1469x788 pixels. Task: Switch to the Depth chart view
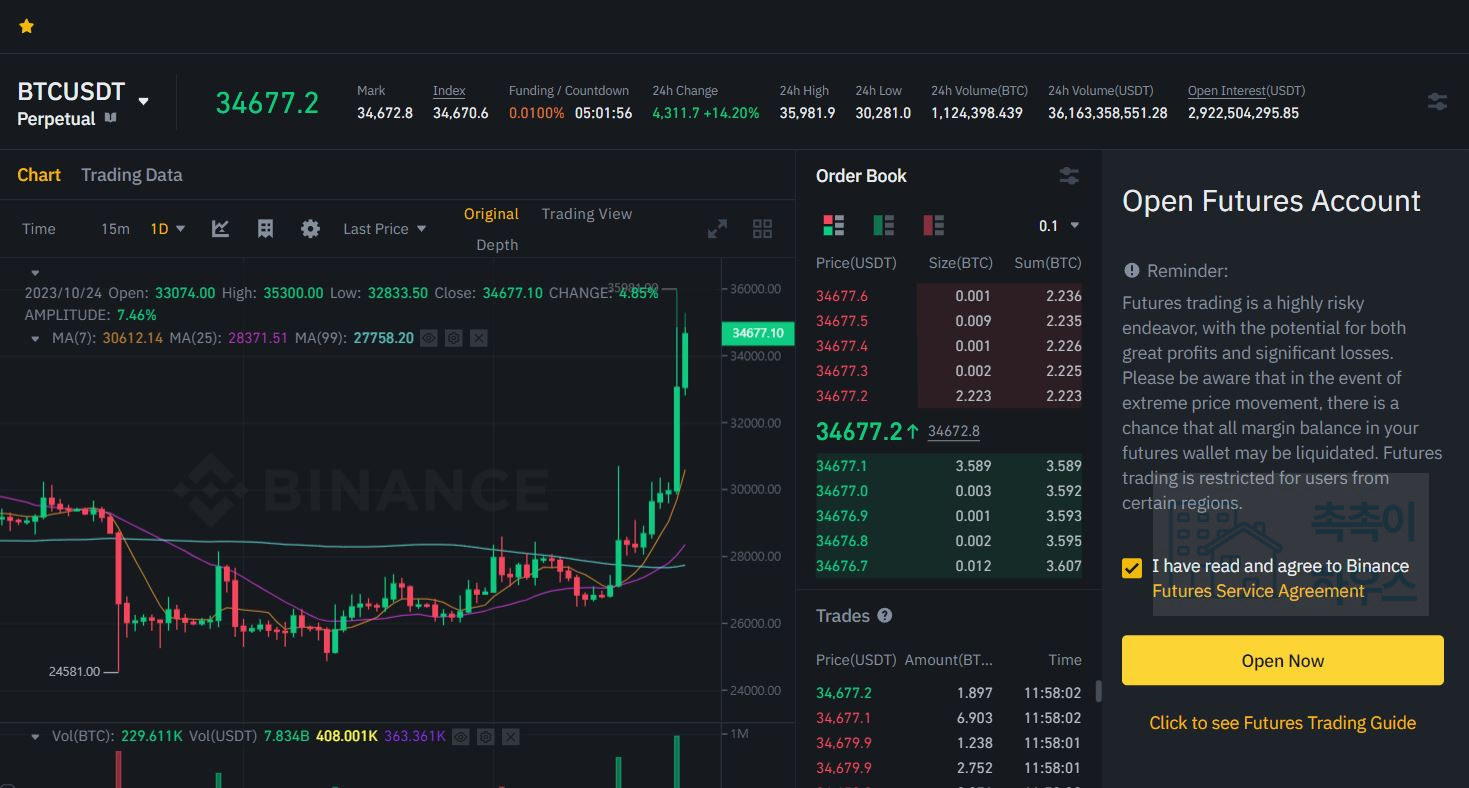pyautogui.click(x=497, y=245)
